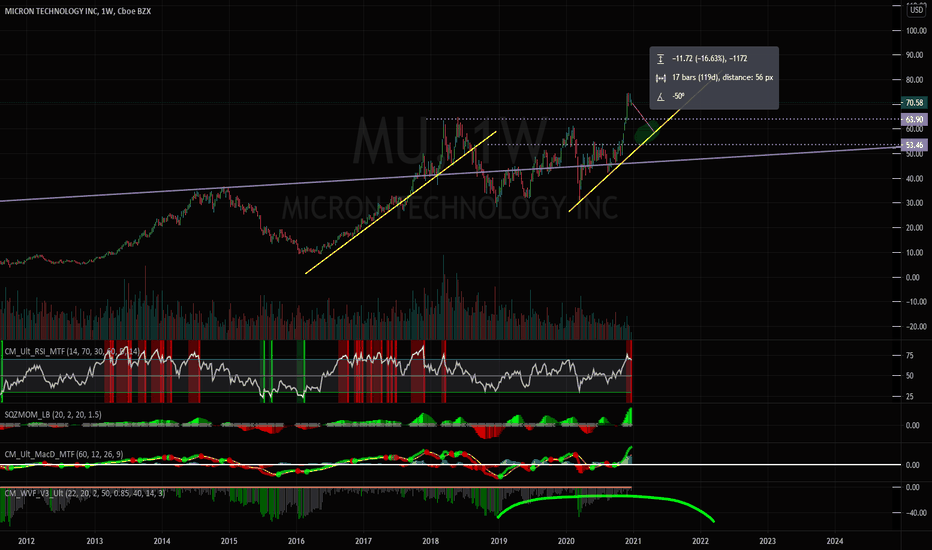Click the 2022 label on time axis

click(700, 541)
